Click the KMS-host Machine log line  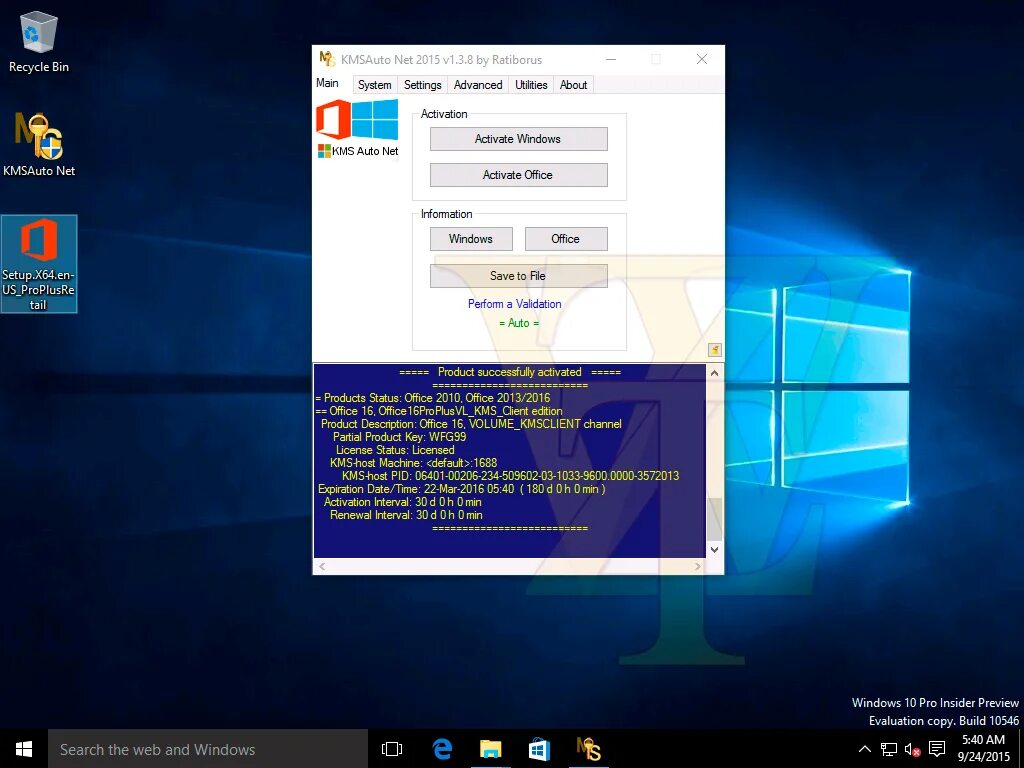pos(413,463)
